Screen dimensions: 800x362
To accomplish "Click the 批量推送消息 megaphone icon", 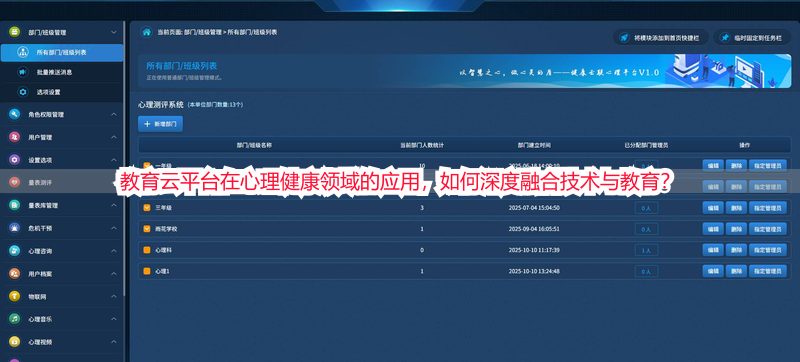I will click(x=22, y=72).
